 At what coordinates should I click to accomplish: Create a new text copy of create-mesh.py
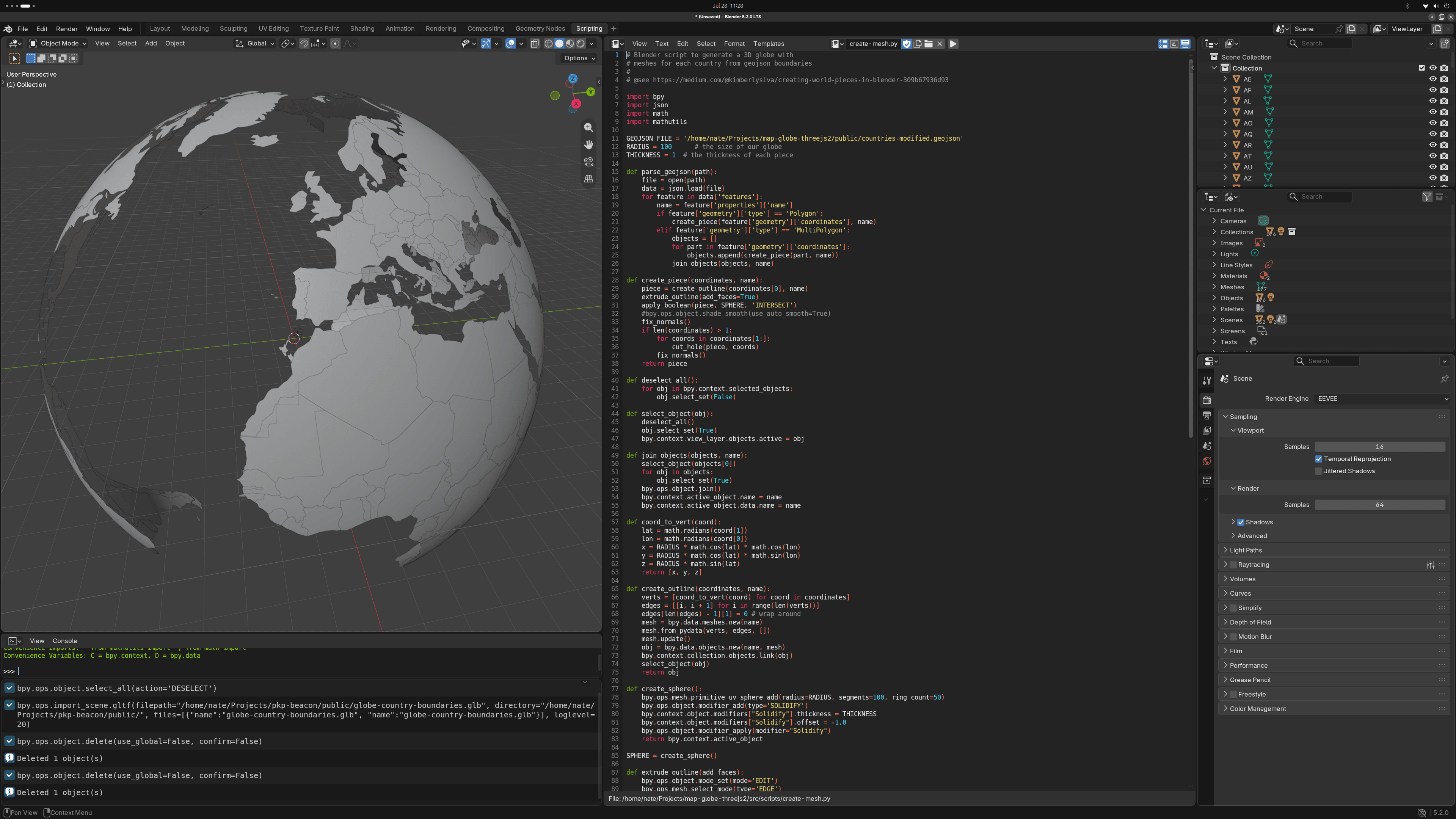coord(918,44)
